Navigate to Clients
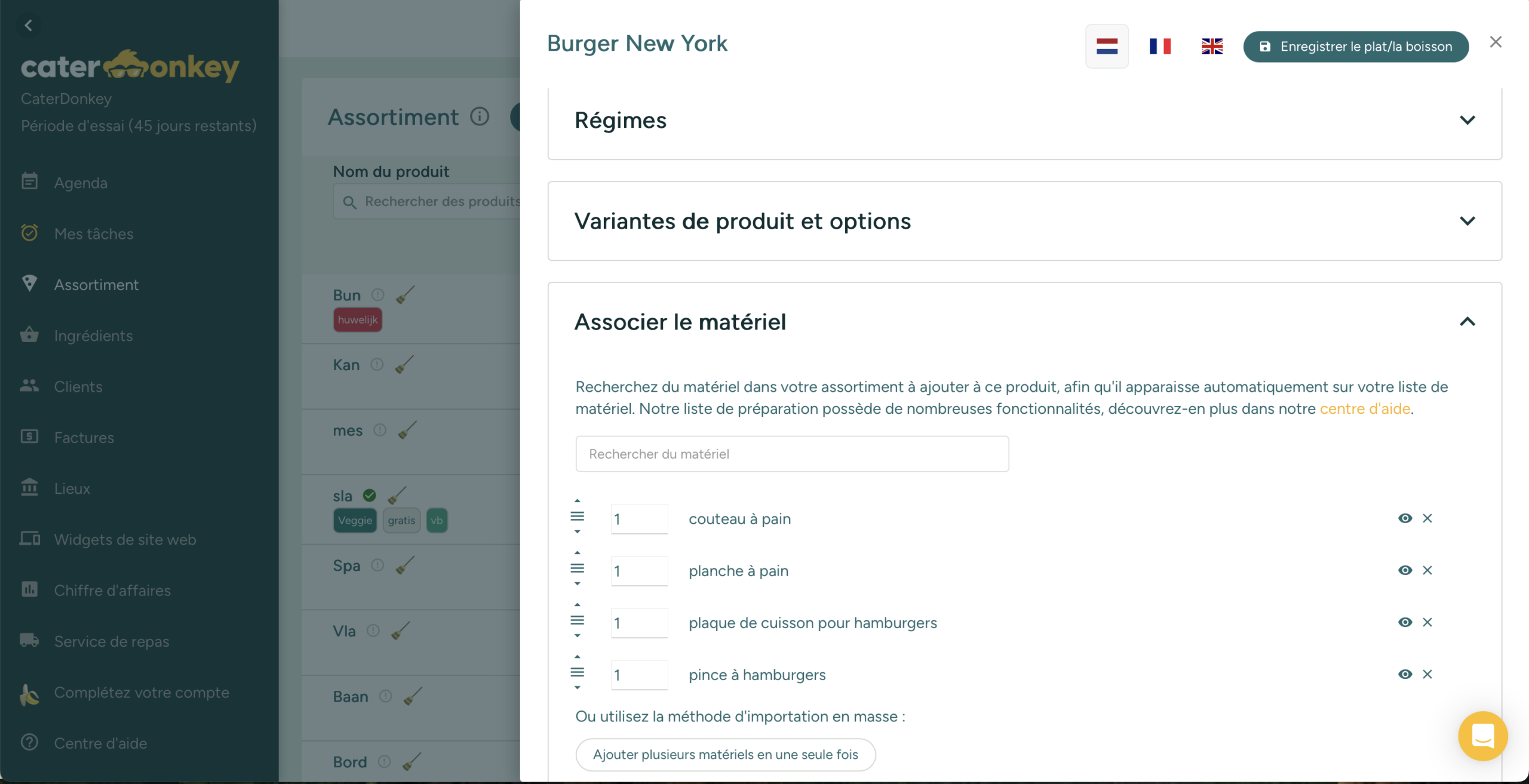 coord(78,386)
